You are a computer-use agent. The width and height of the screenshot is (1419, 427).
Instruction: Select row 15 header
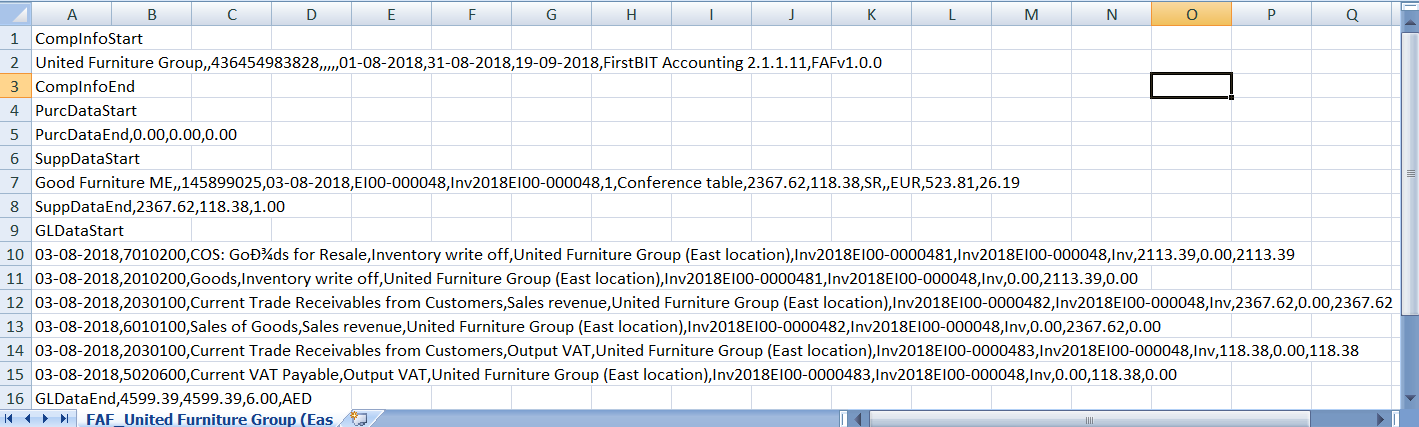[15, 374]
